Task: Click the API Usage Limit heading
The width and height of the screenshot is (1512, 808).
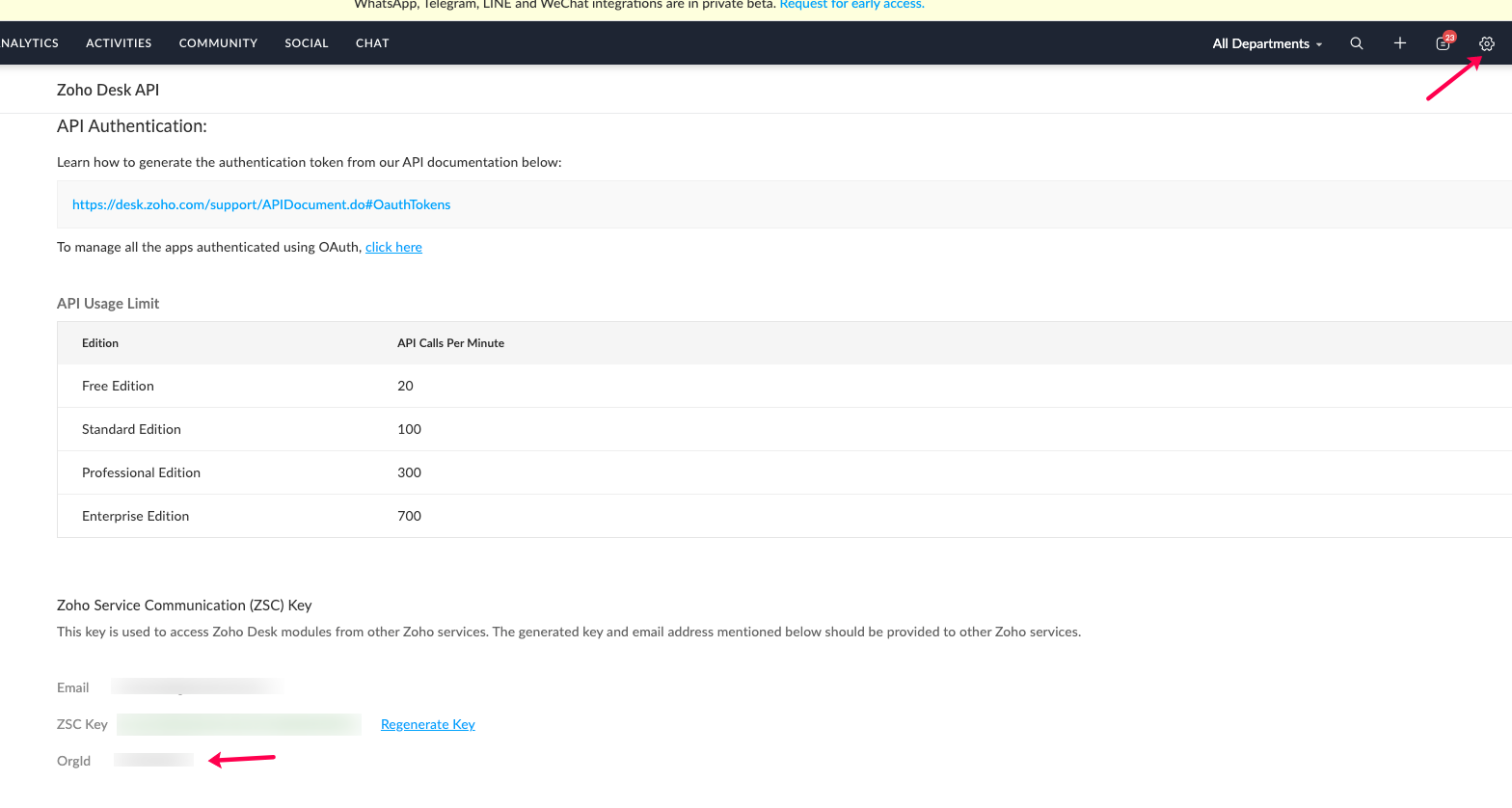Action: point(108,303)
